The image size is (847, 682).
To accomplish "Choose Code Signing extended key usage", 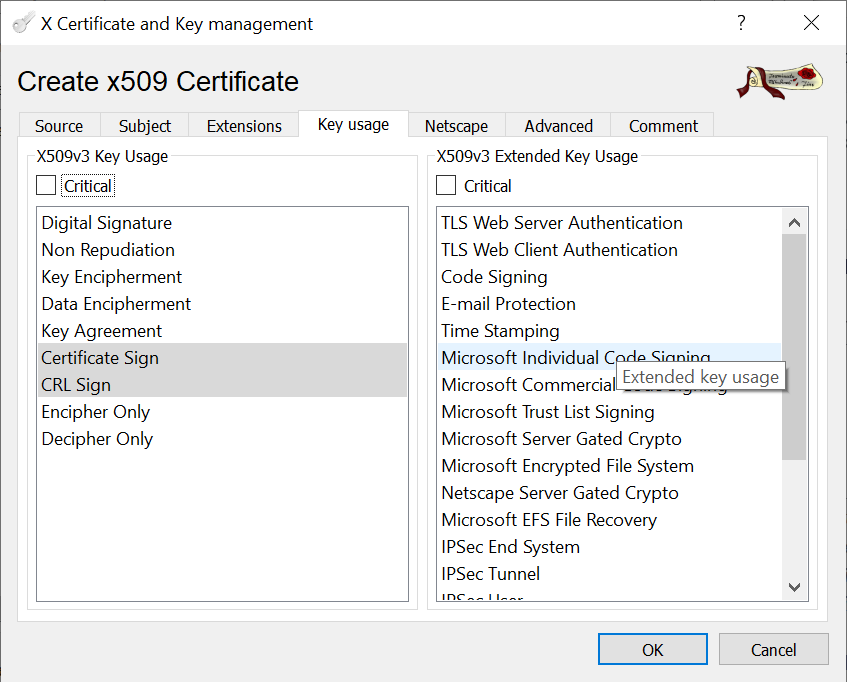I will [494, 277].
